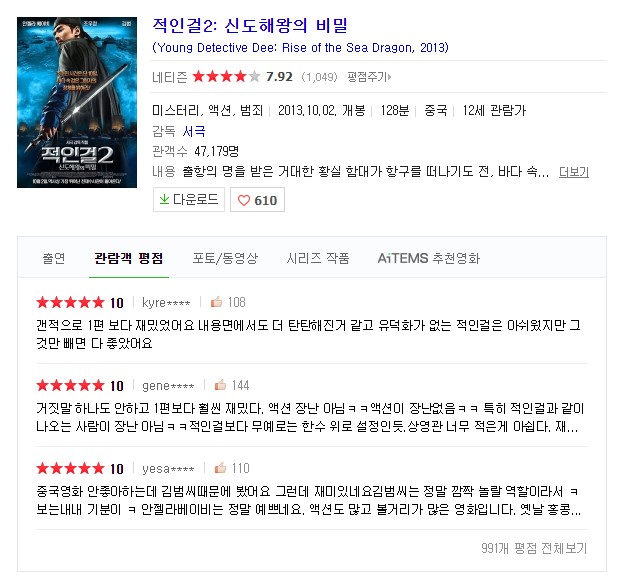Click director name 서극 link

(x=194, y=131)
